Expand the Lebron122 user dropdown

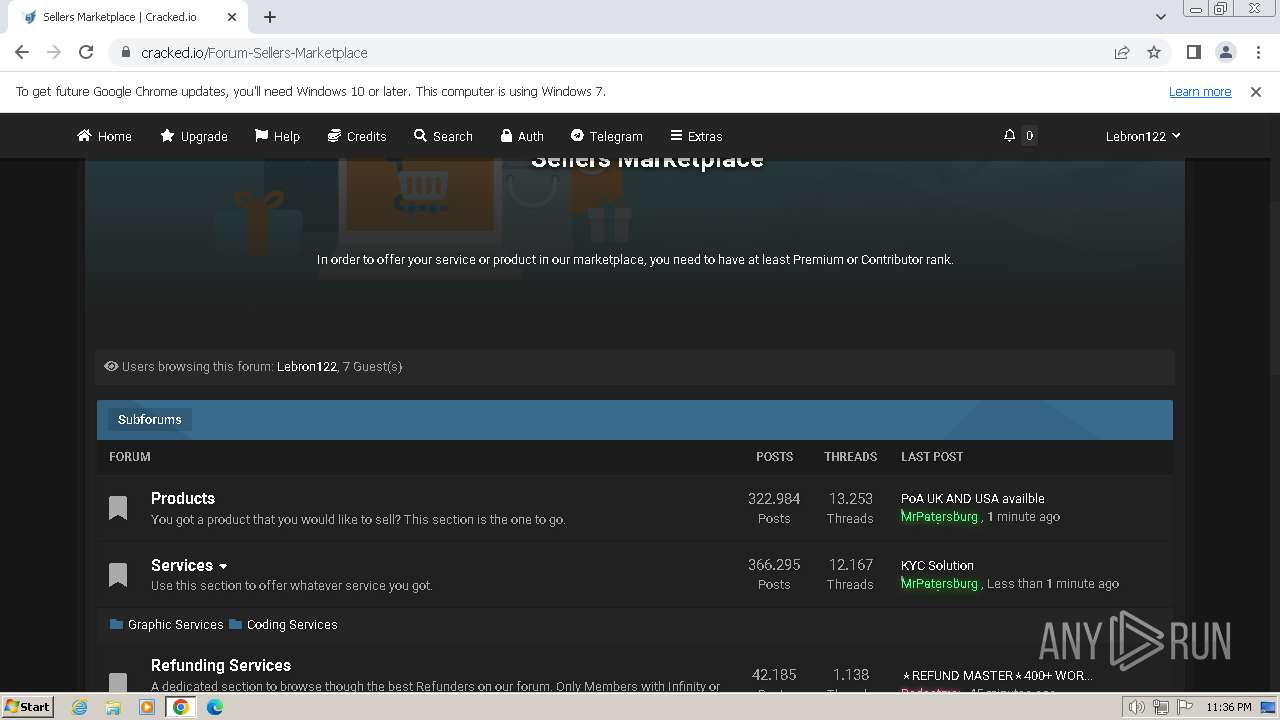click(1143, 136)
